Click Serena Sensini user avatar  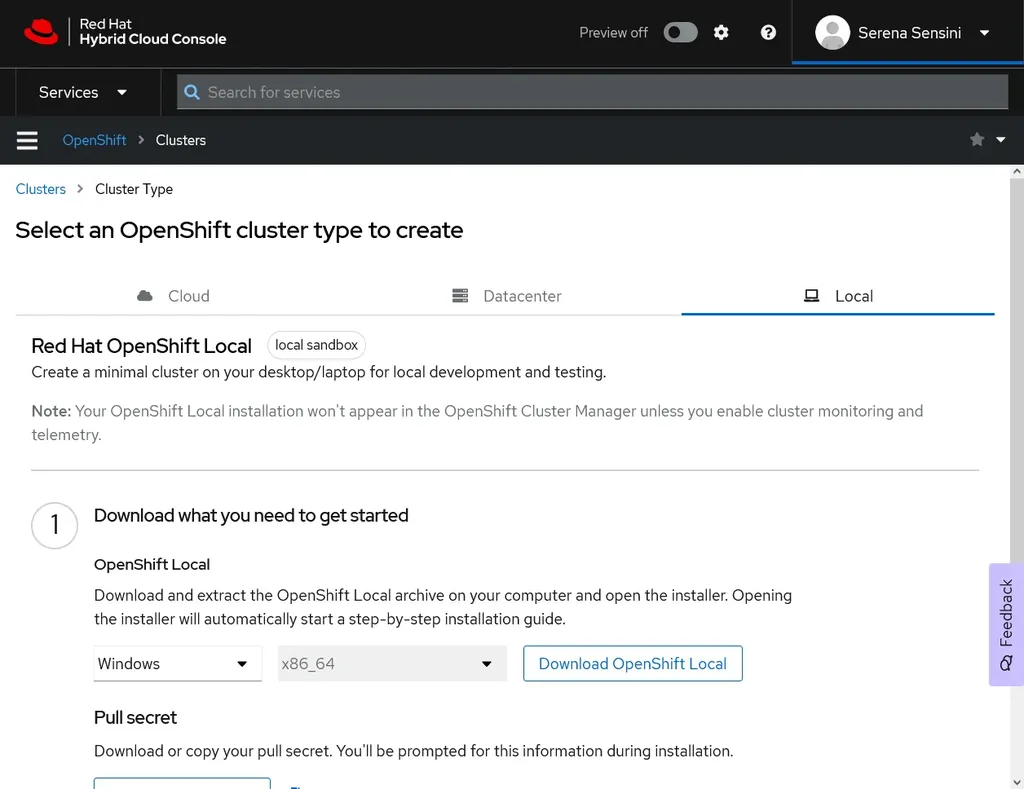(833, 33)
